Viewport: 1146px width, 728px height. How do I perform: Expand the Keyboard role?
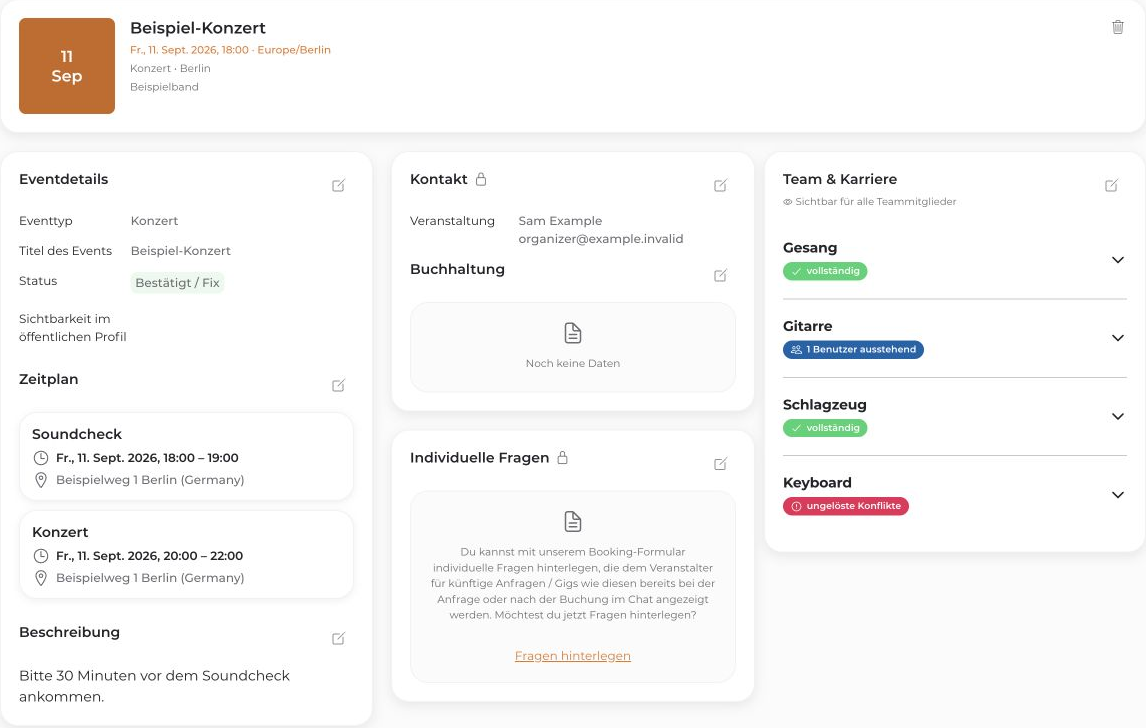(1117, 495)
